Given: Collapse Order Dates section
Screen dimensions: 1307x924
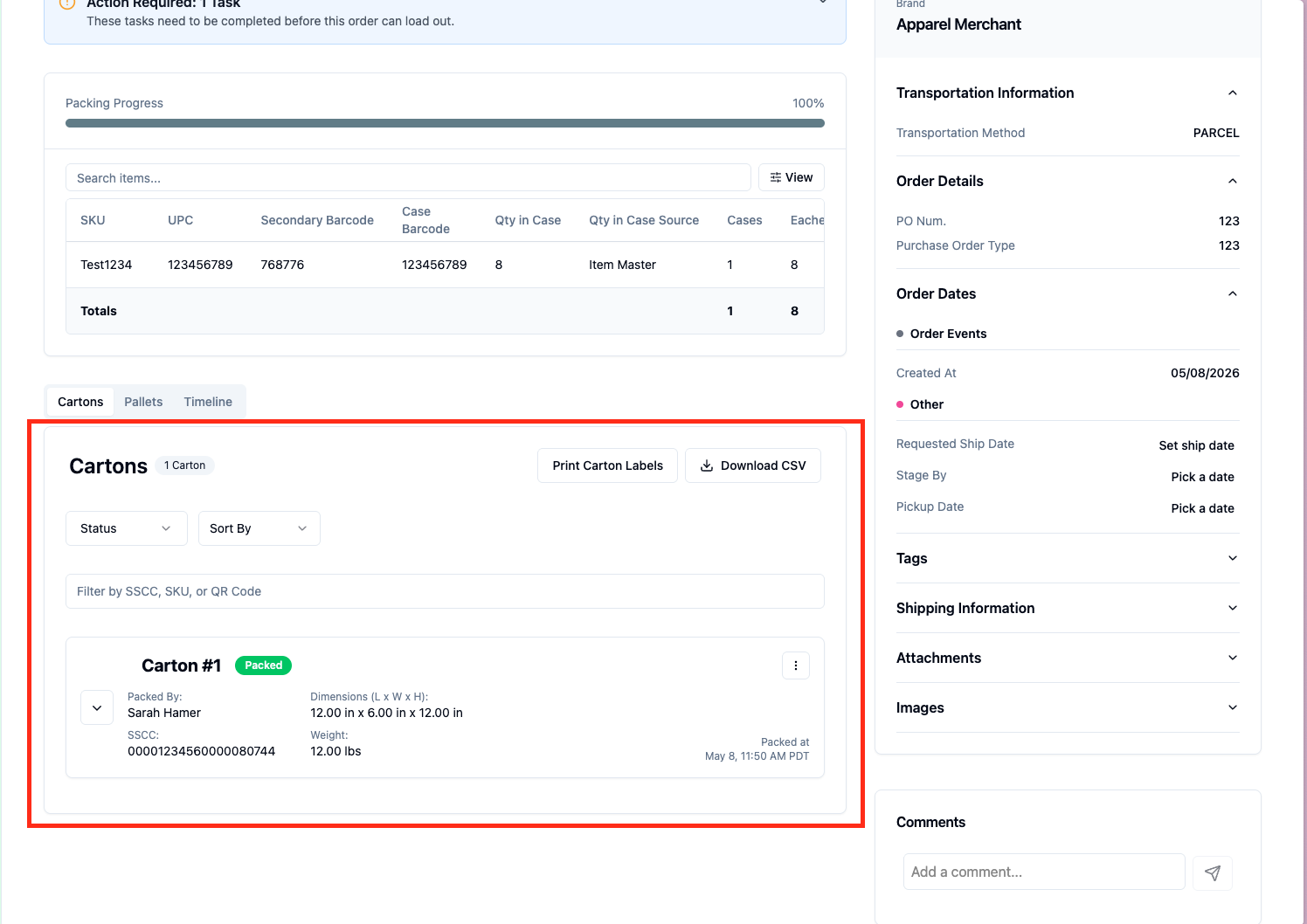Looking at the screenshot, I should click(1232, 293).
